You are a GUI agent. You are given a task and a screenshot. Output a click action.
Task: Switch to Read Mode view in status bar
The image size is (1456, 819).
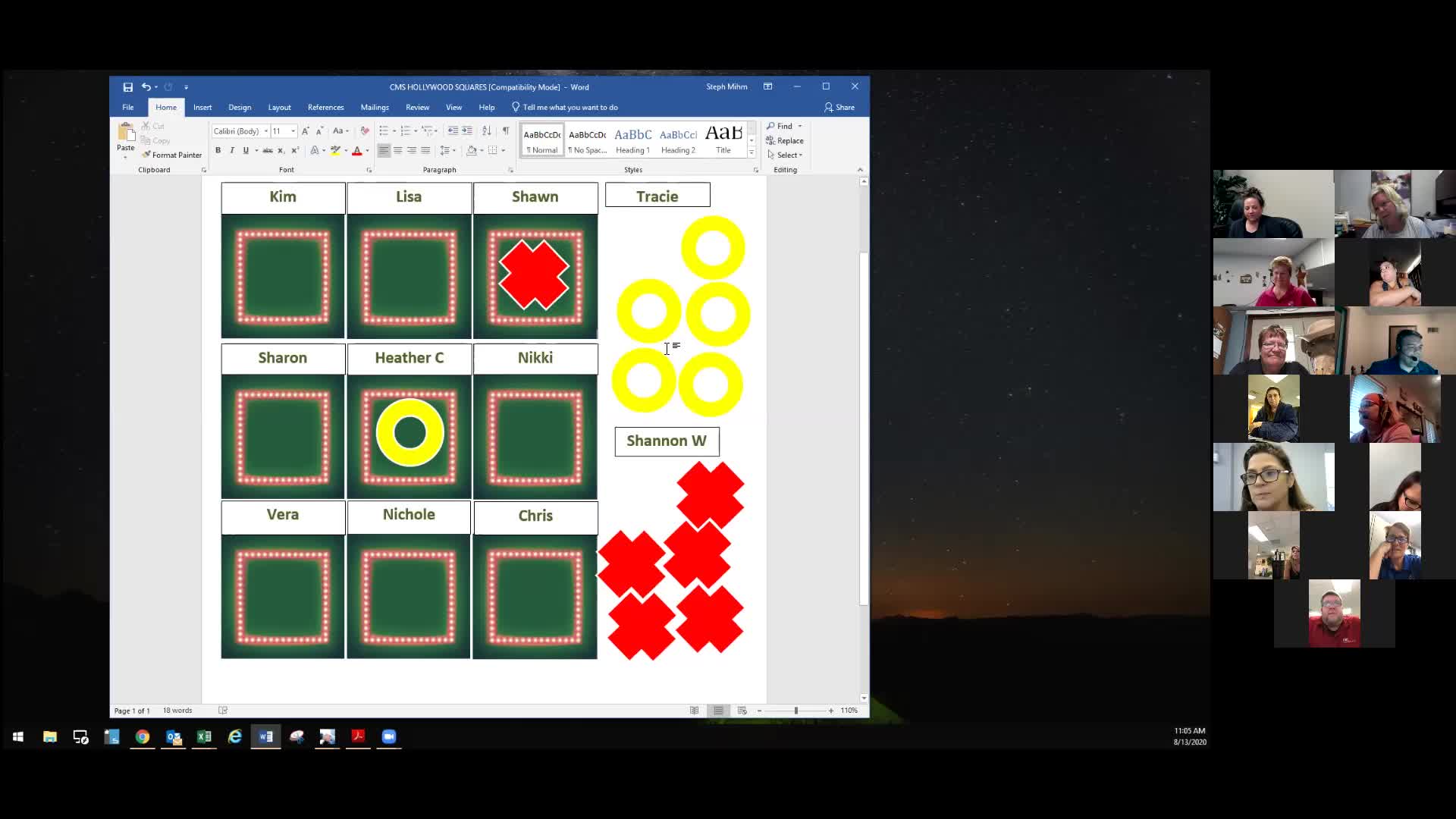coord(694,711)
